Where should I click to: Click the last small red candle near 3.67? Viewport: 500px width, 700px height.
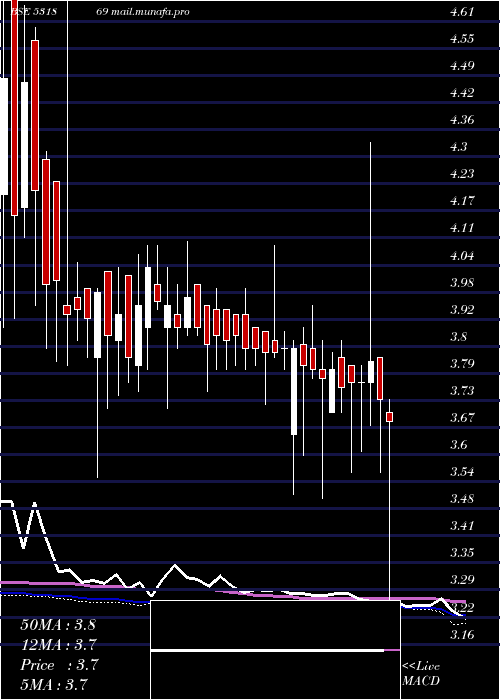[390, 417]
